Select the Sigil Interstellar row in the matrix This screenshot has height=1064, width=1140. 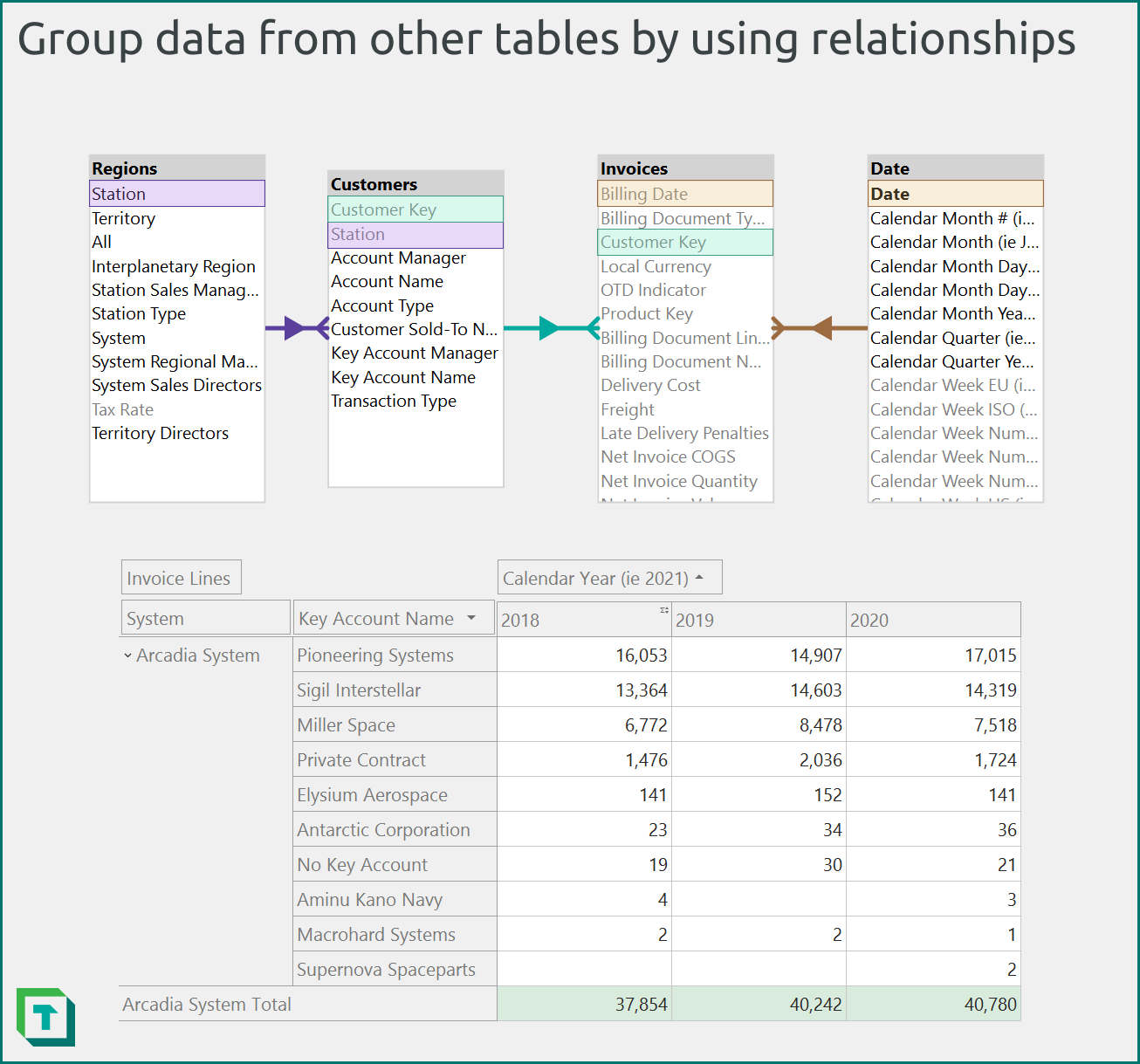tap(359, 689)
